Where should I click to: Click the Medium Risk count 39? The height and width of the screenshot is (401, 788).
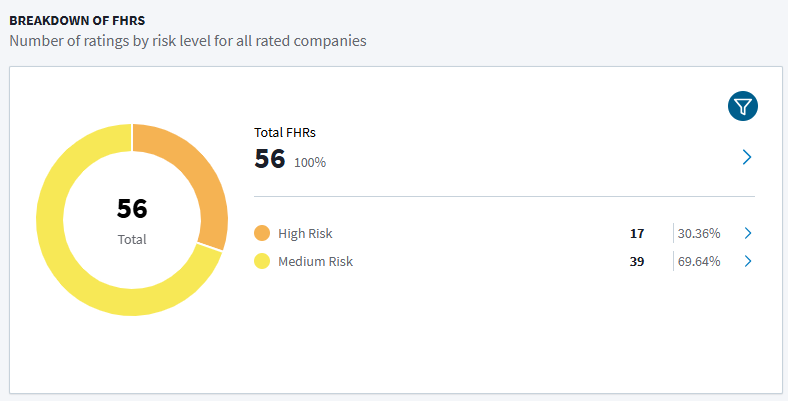tap(637, 262)
